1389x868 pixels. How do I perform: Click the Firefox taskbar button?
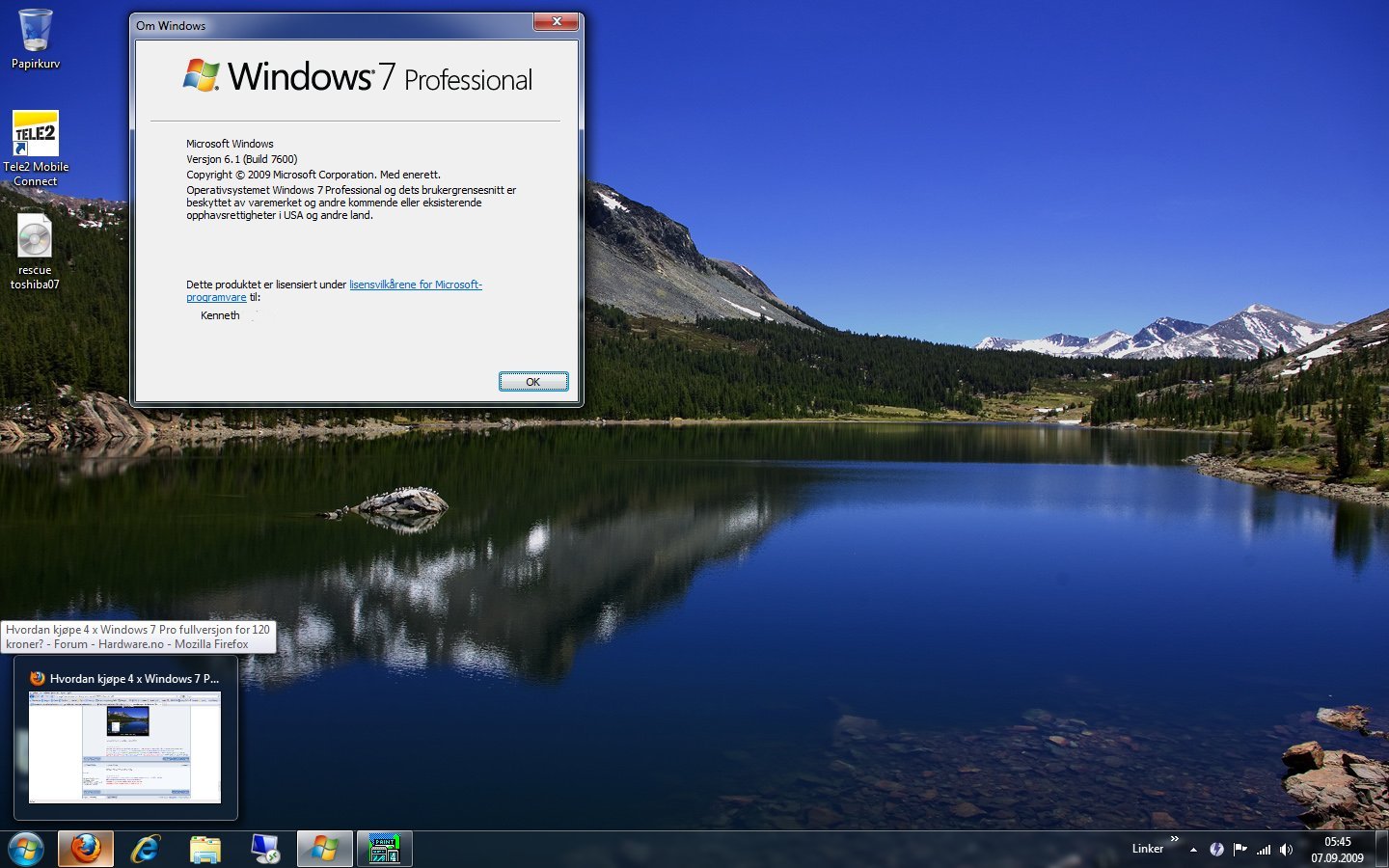85,849
